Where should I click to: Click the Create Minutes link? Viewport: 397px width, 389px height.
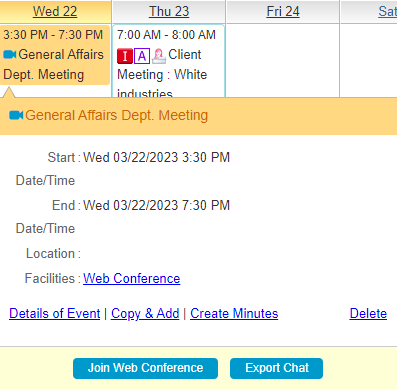pos(234,314)
